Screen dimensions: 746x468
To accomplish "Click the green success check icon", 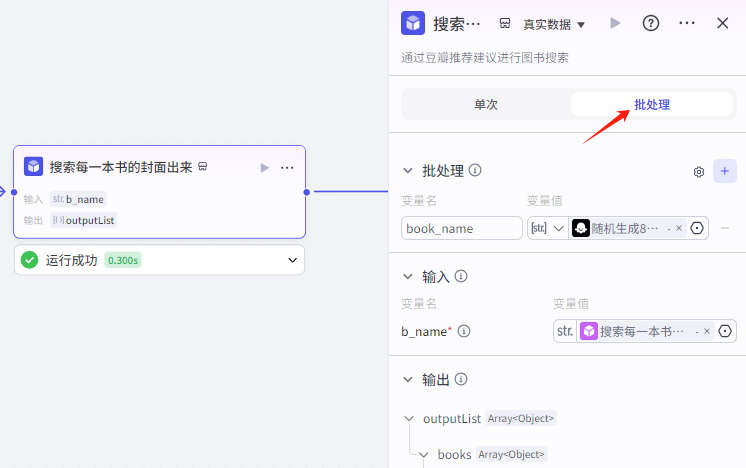I will point(29,260).
